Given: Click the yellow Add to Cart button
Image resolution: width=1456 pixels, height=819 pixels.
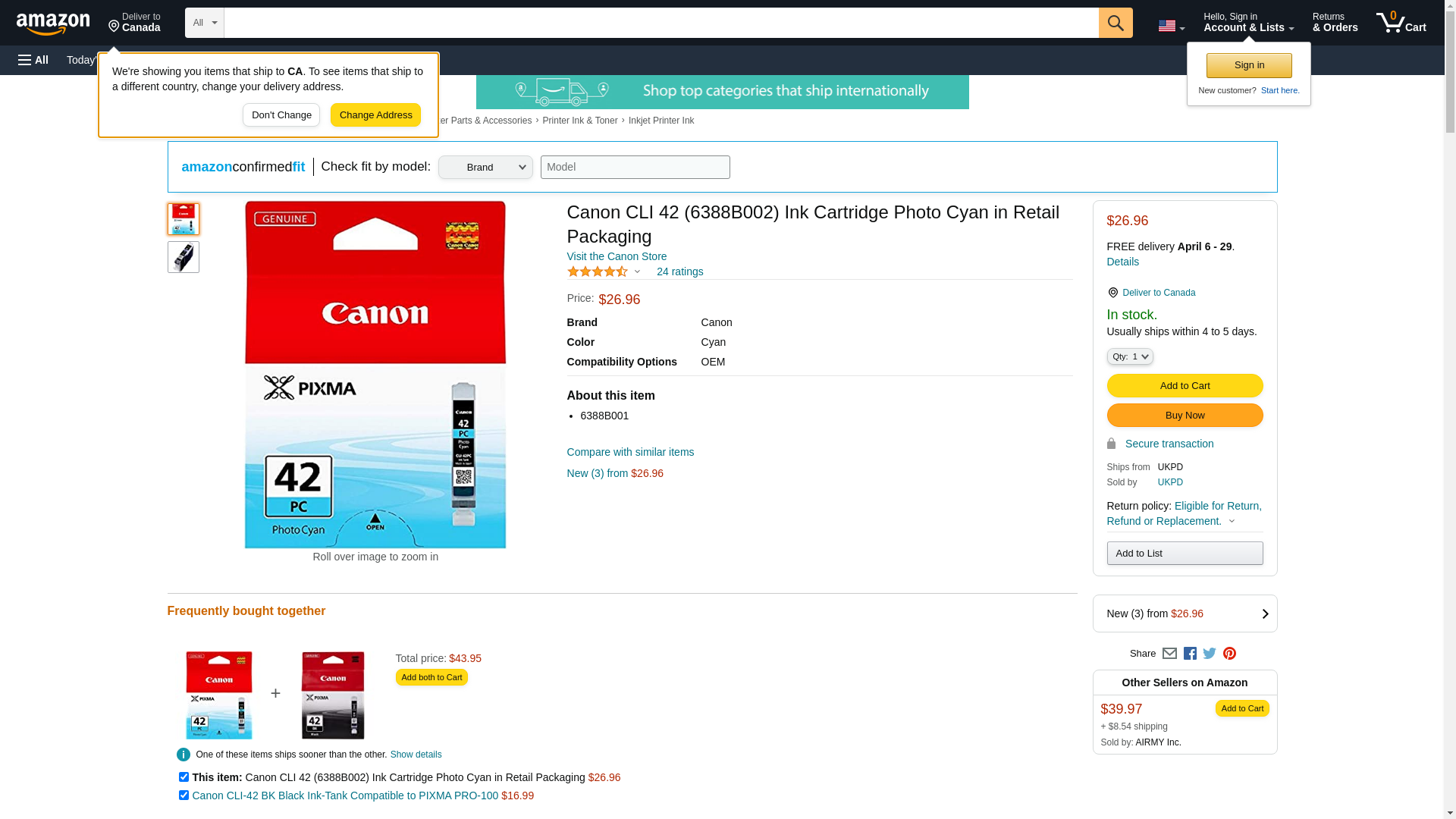Looking at the screenshot, I should pyautogui.click(x=1185, y=385).
